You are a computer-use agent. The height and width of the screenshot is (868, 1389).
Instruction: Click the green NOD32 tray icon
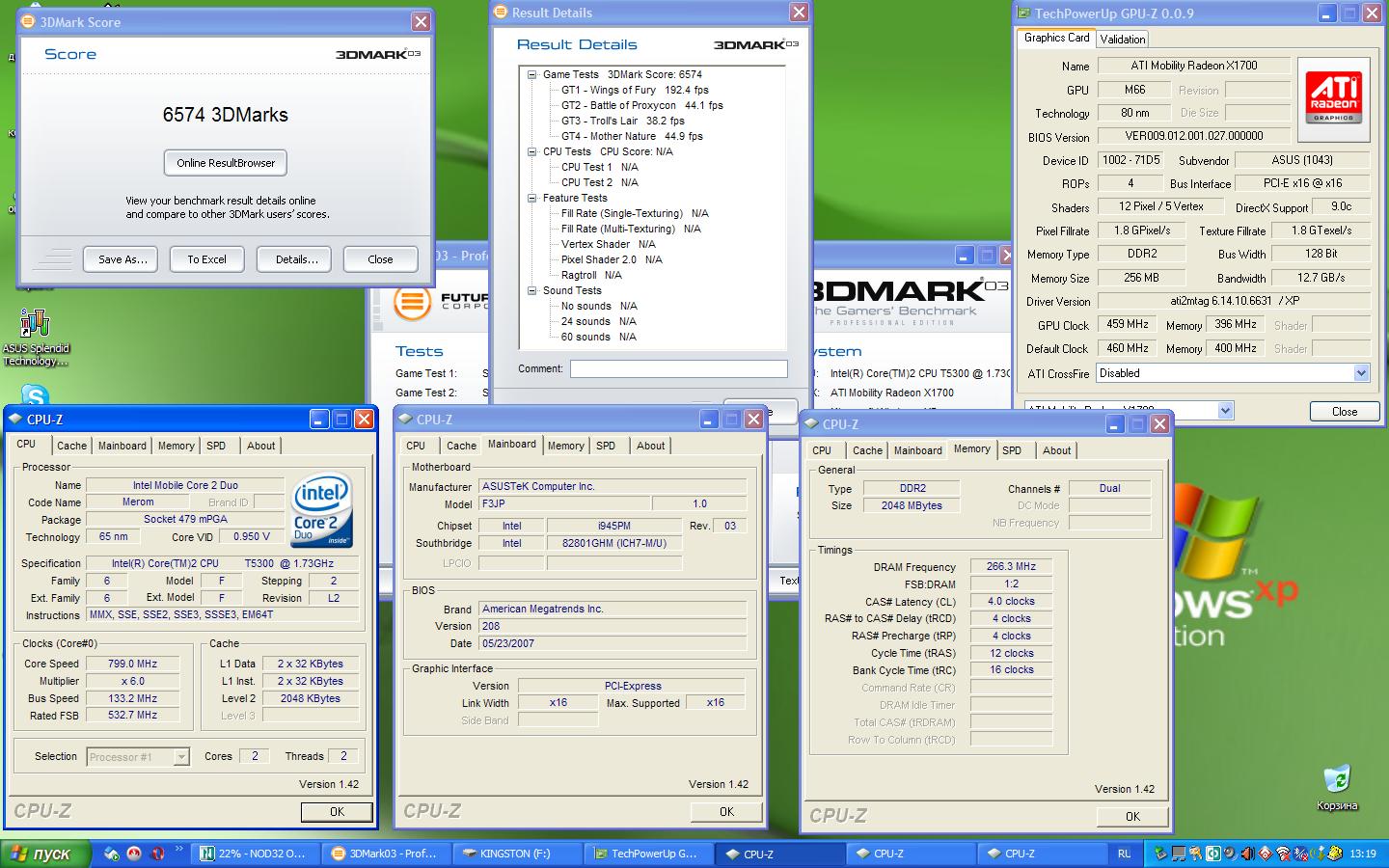pos(1213,854)
